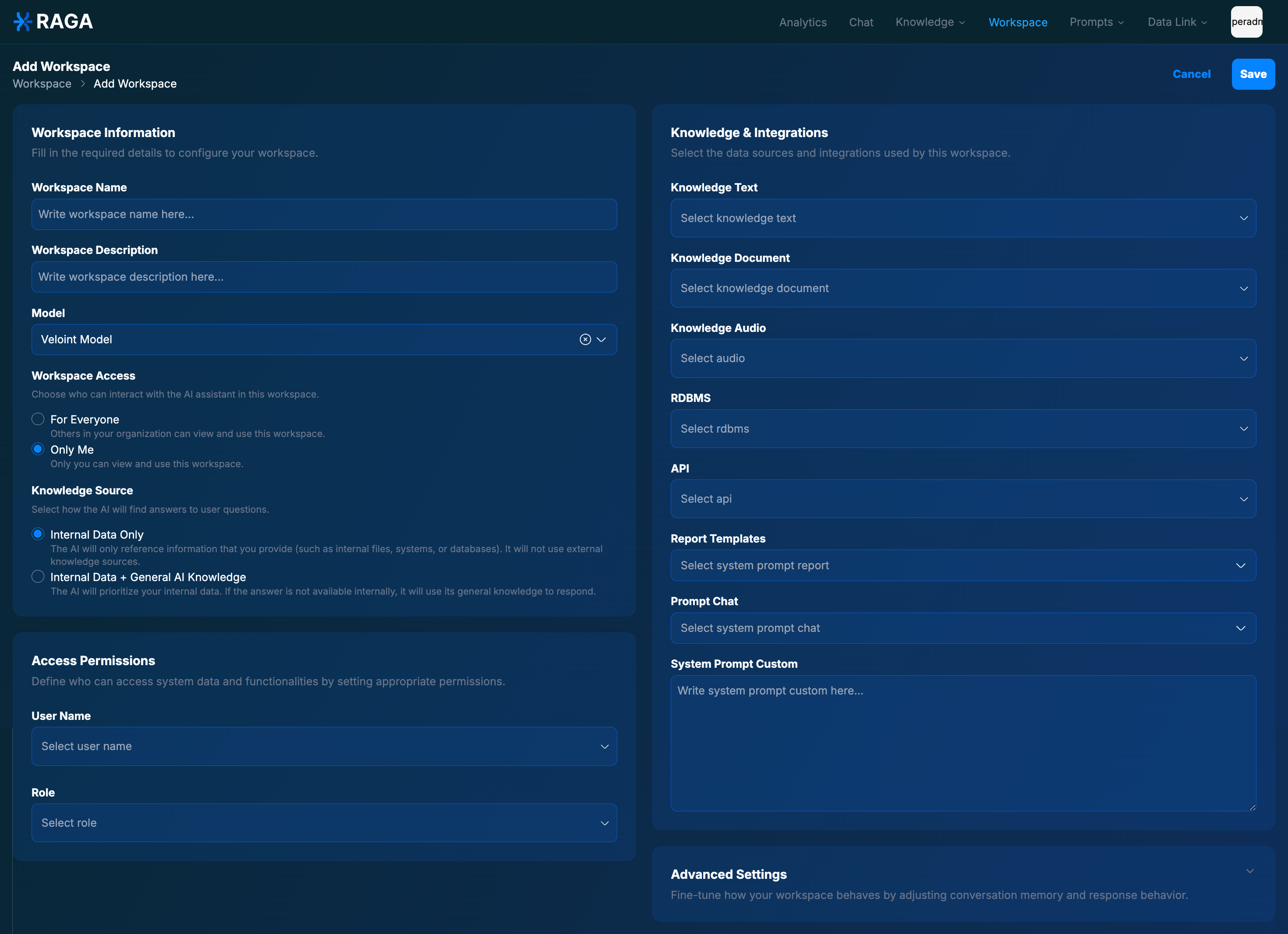
Task: Click the Prompts menu chevron icon
Action: click(x=1121, y=23)
